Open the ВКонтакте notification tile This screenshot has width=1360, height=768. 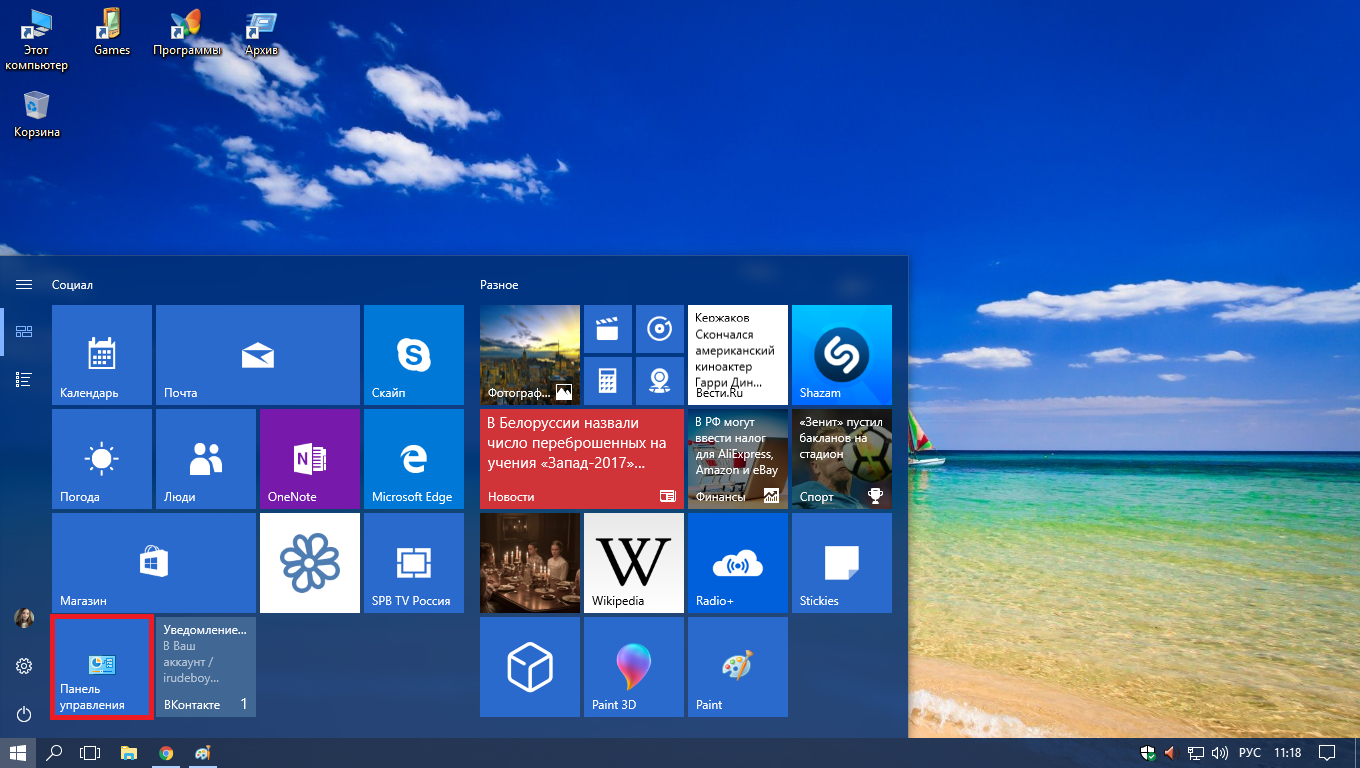point(206,667)
